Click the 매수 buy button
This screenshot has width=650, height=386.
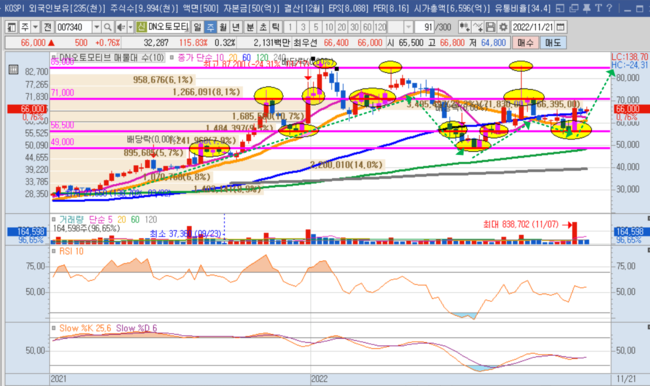coord(525,43)
